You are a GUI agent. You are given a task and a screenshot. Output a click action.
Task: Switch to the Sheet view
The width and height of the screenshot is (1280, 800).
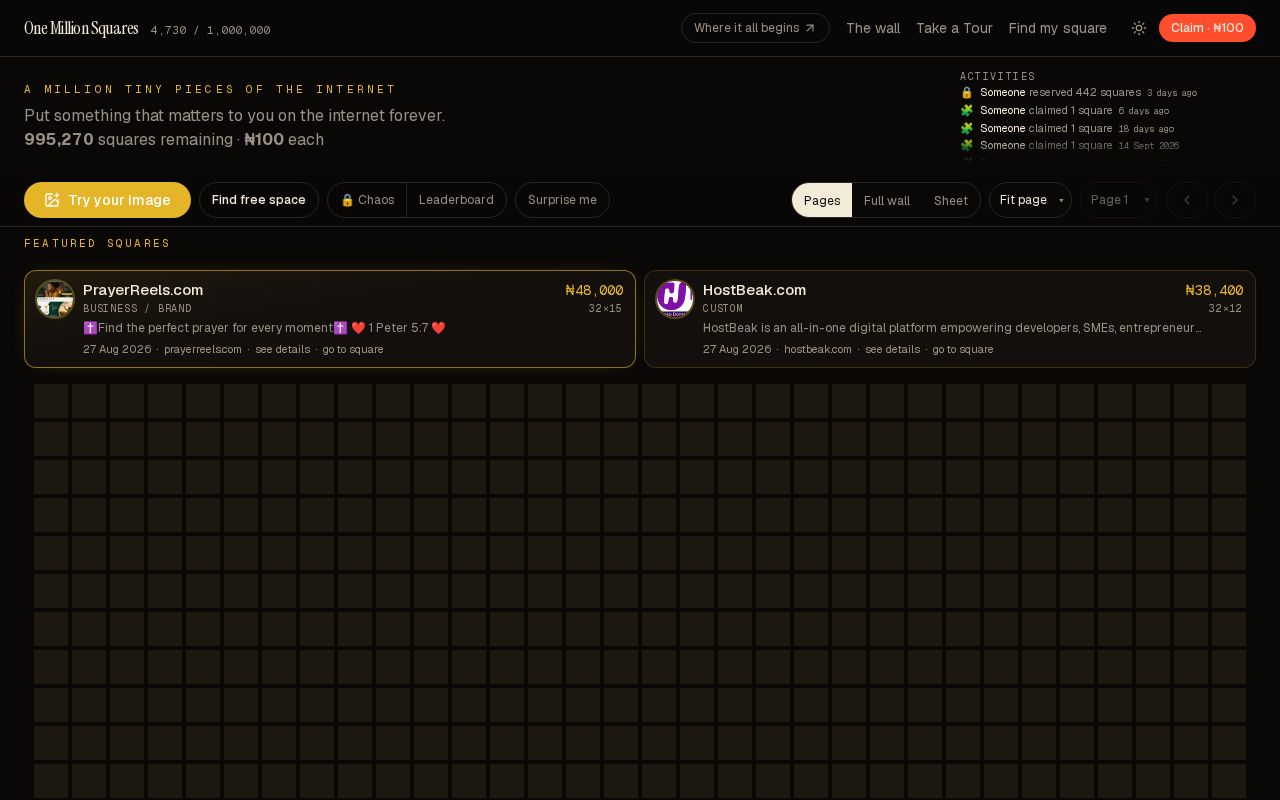pos(951,200)
